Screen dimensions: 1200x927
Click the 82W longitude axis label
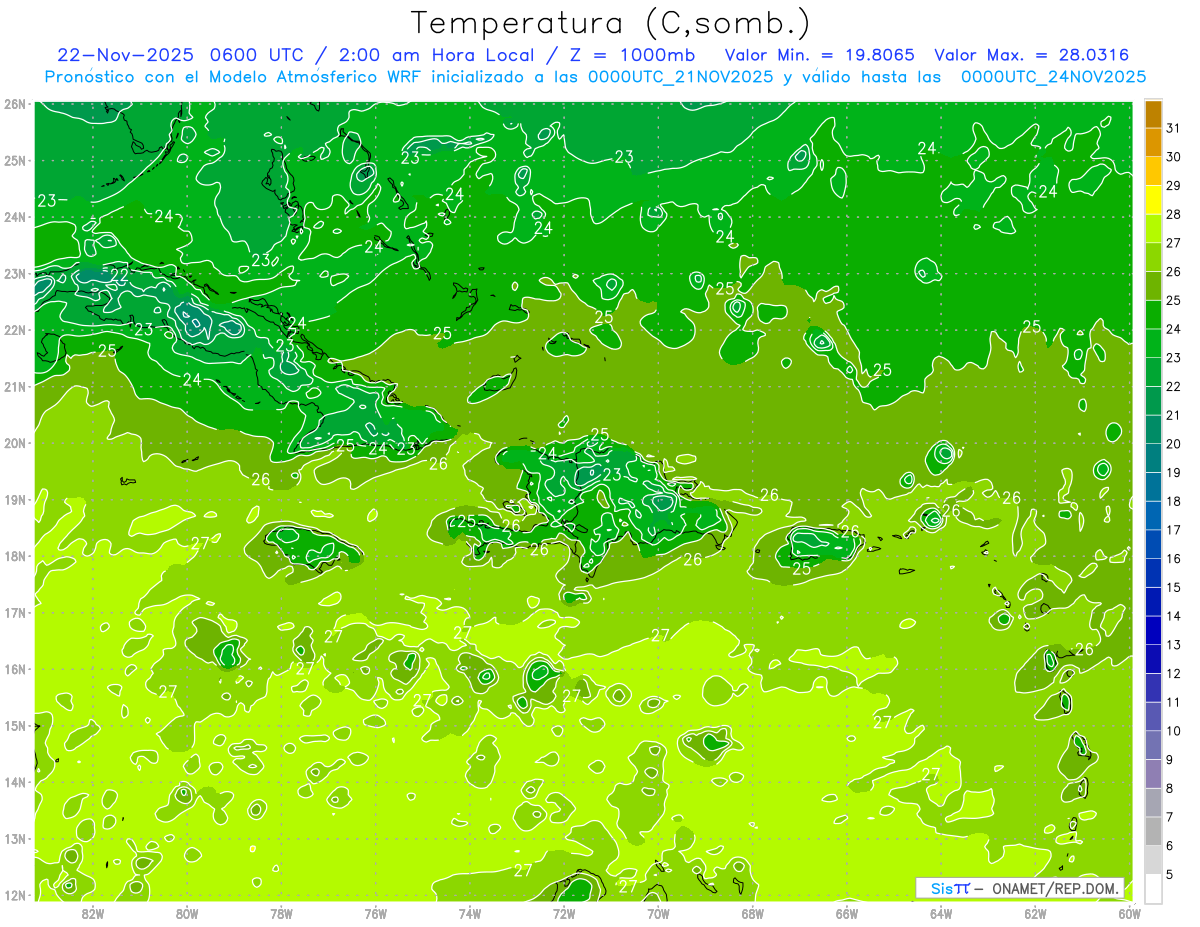coord(93,912)
